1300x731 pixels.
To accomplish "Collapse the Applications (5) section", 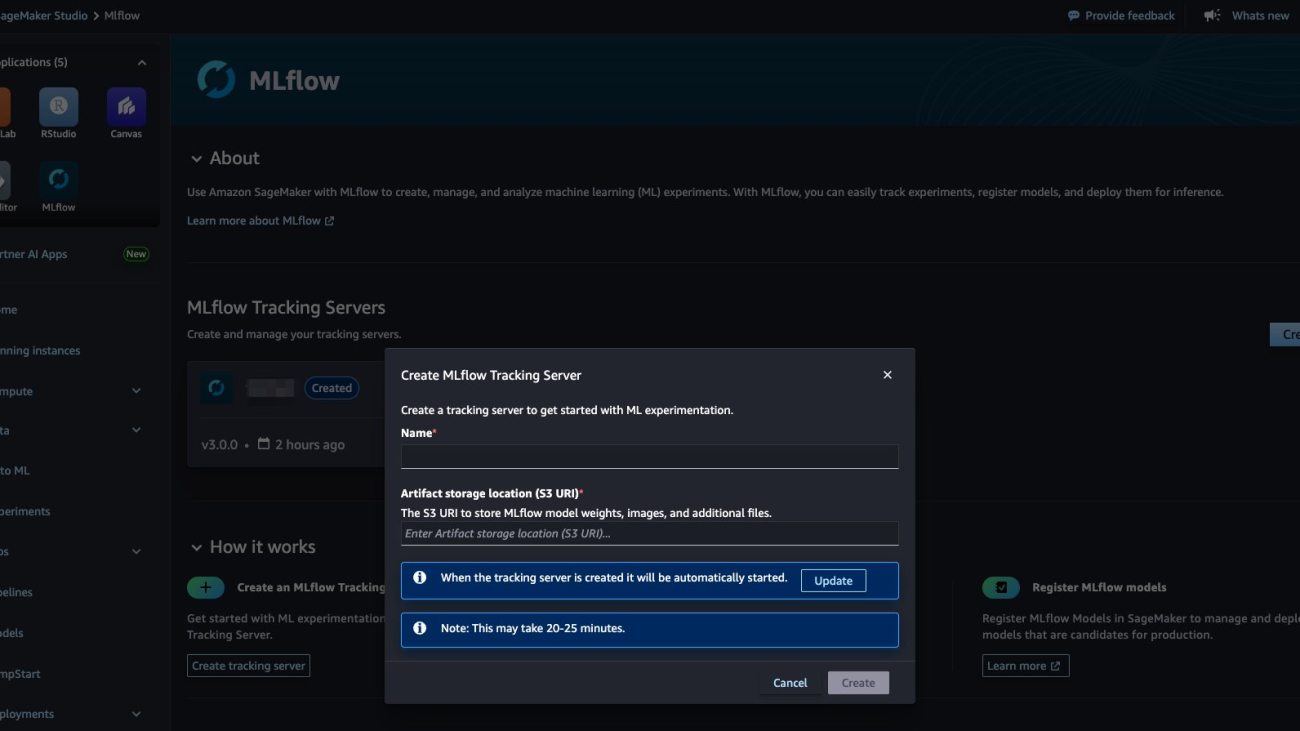I will 142,62.
